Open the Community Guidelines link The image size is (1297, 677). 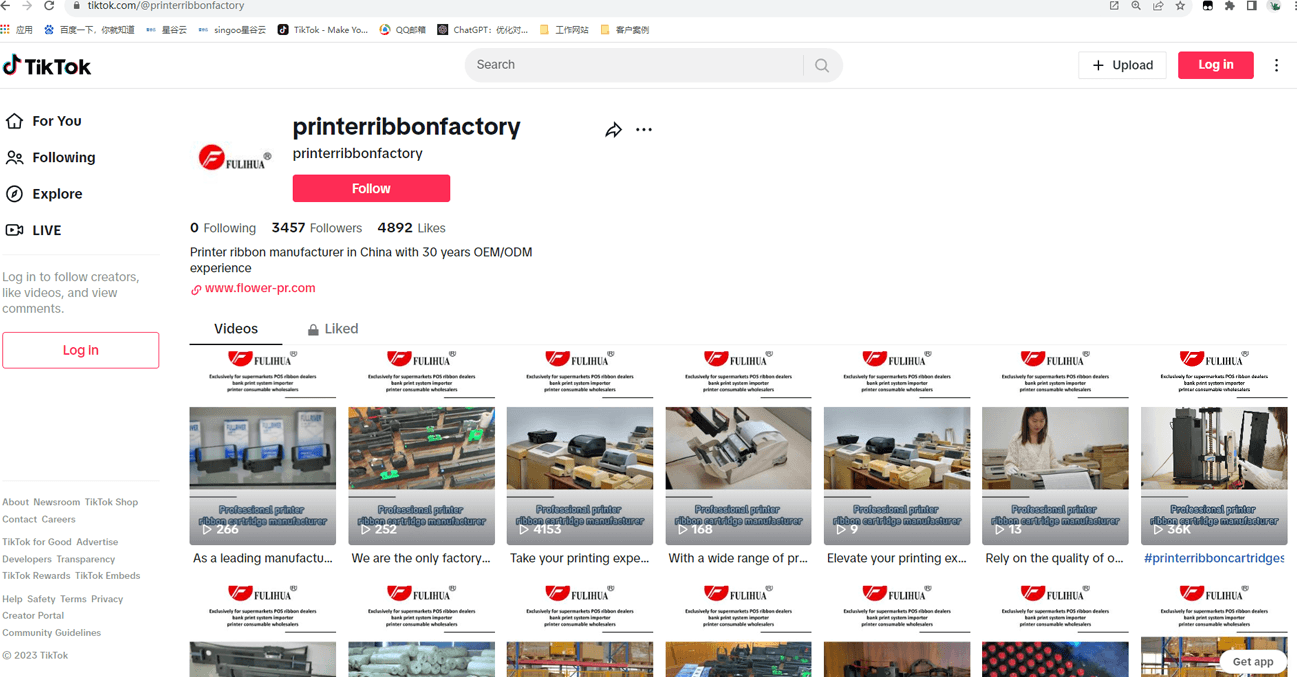coord(51,633)
